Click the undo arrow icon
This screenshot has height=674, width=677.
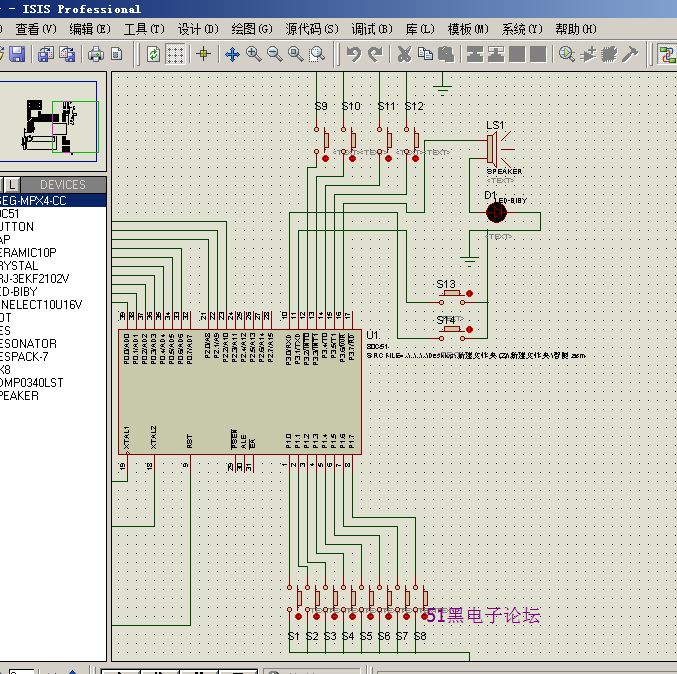(x=353, y=54)
